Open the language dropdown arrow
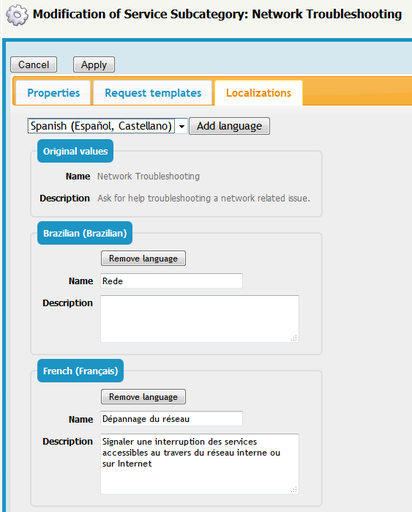 click(182, 126)
